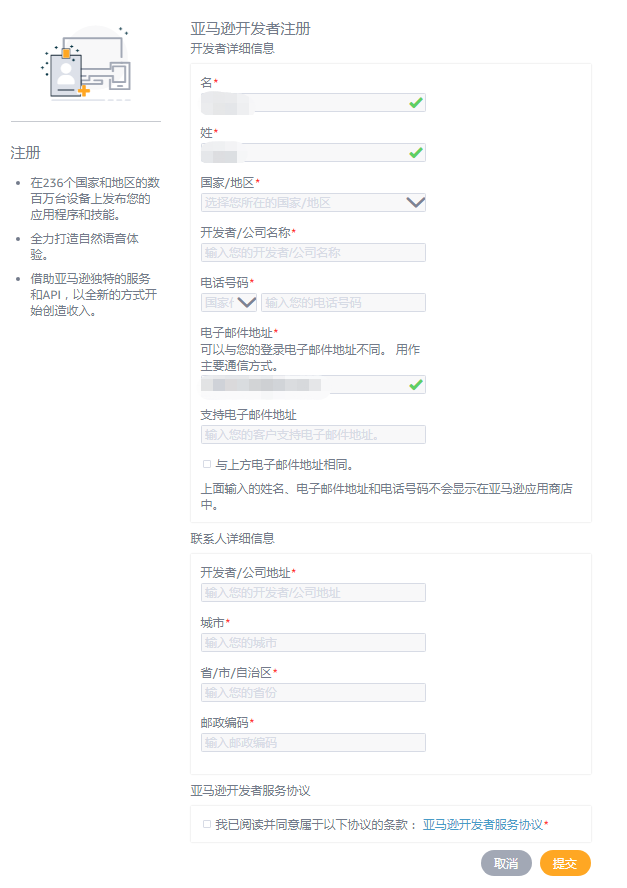The image size is (627, 888).
Task: Click the green checkmark beside the 名 field
Action: point(417,102)
